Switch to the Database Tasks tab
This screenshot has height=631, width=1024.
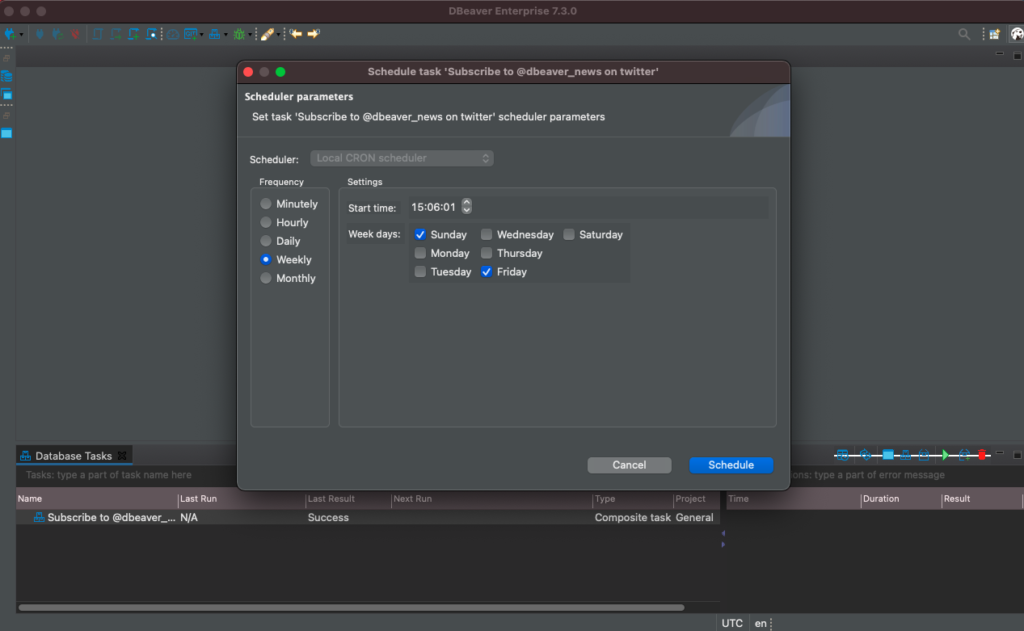(73, 456)
